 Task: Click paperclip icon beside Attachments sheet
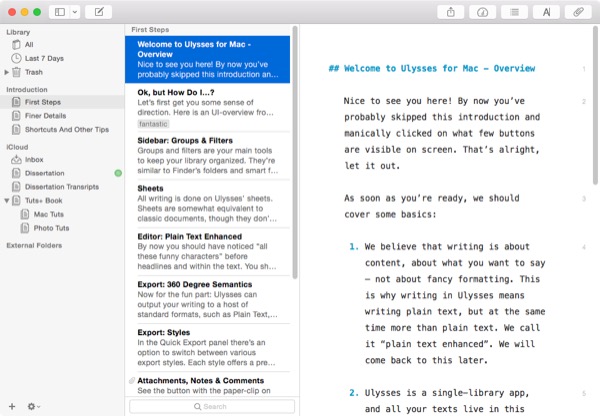[x=132, y=380]
